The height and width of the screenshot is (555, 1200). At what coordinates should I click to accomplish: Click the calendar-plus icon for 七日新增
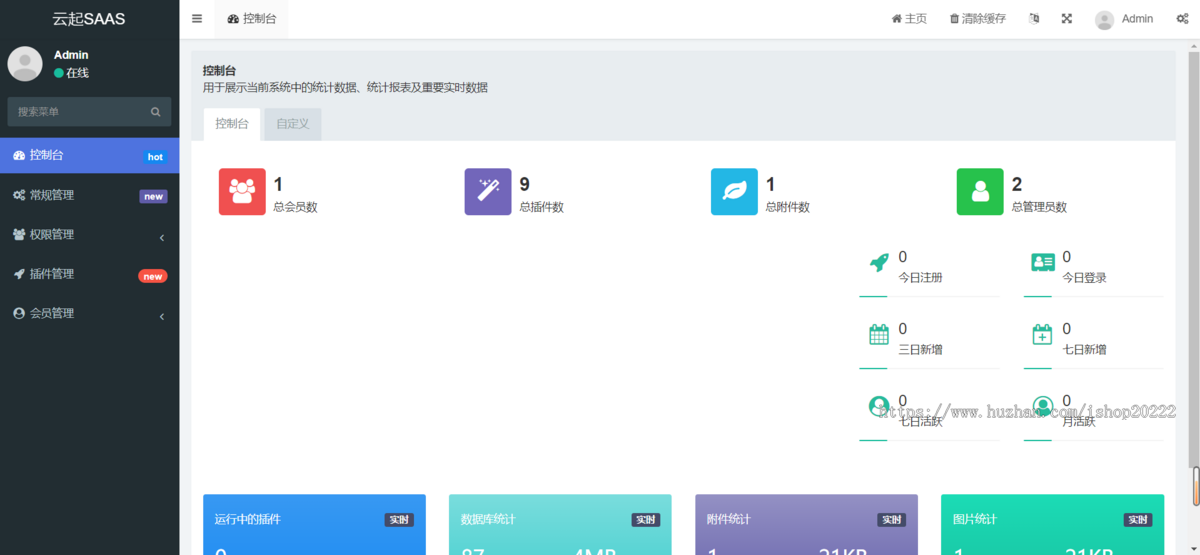pyautogui.click(x=1043, y=334)
